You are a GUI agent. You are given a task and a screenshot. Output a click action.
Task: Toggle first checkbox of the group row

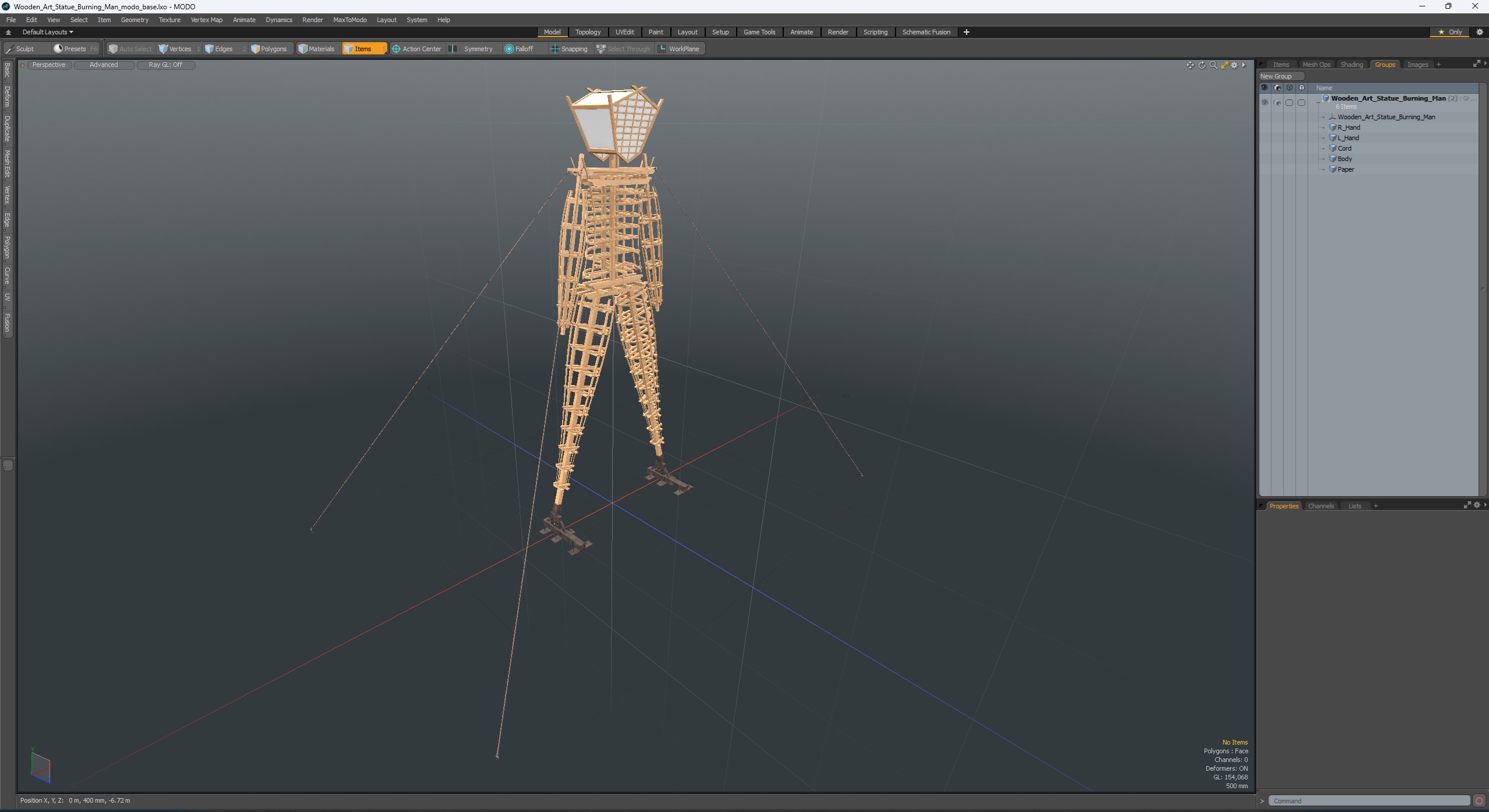(x=1289, y=102)
